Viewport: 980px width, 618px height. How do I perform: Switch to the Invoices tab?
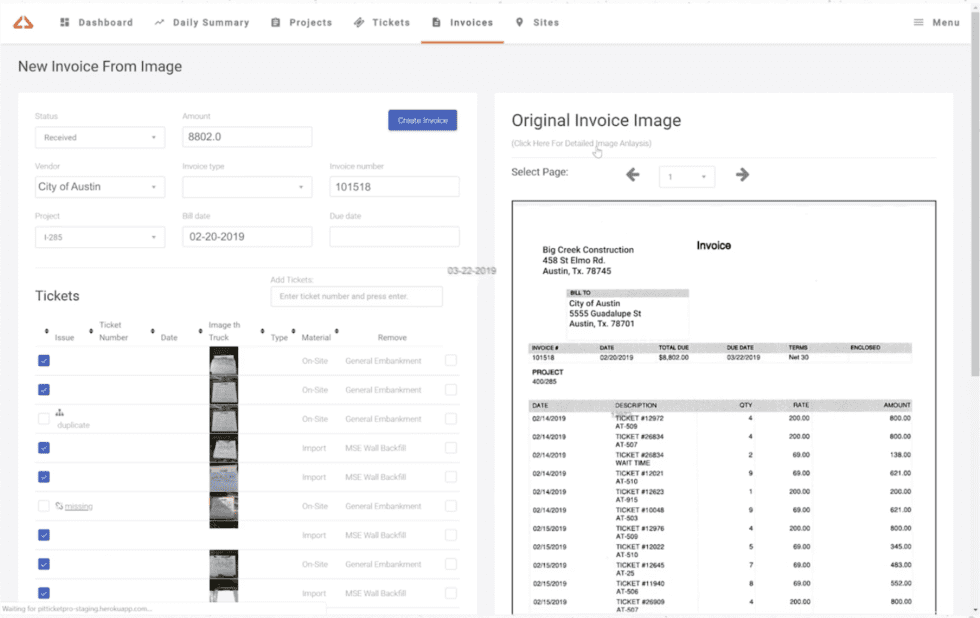click(x=462, y=22)
